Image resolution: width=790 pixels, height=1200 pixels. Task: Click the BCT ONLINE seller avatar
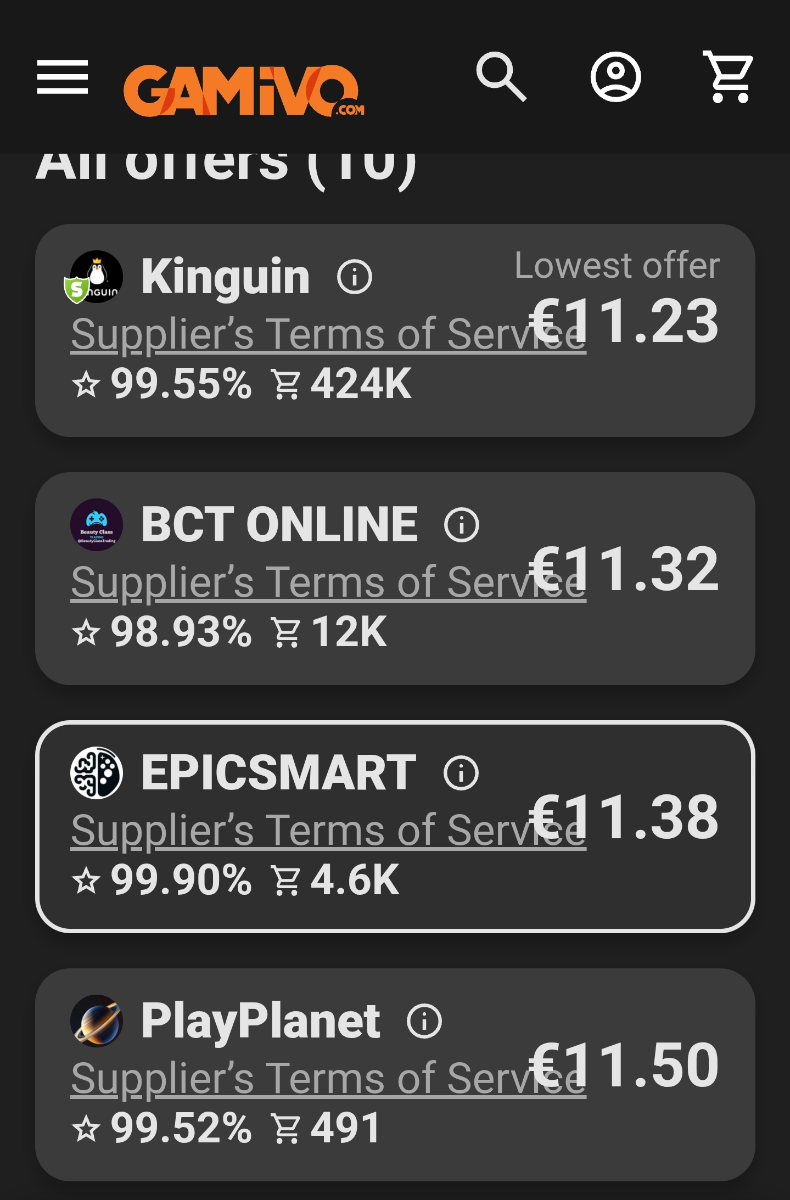coord(97,525)
